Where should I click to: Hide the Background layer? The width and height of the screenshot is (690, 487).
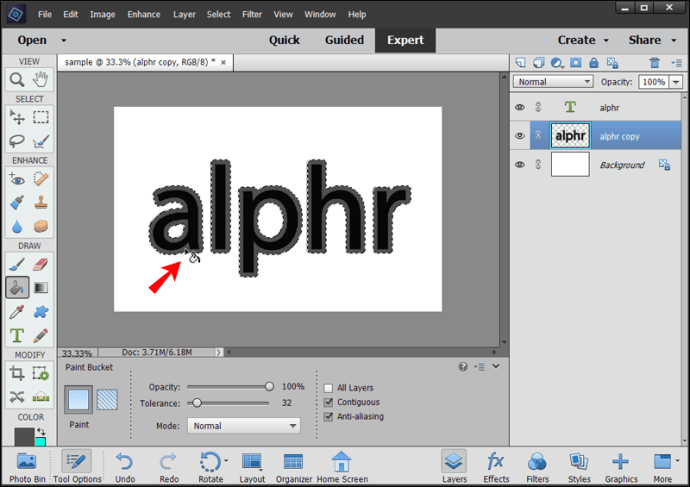pyautogui.click(x=520, y=165)
